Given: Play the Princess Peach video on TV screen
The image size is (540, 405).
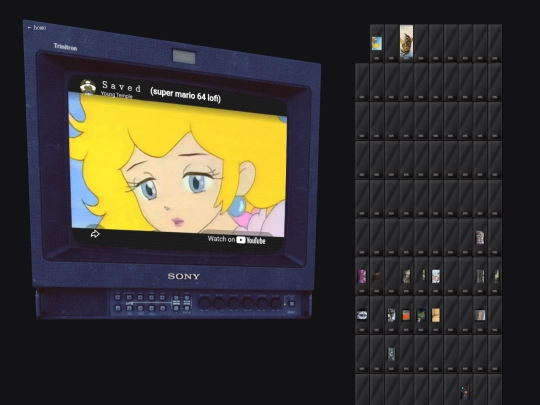Looking at the screenshot, I should pos(178,165).
